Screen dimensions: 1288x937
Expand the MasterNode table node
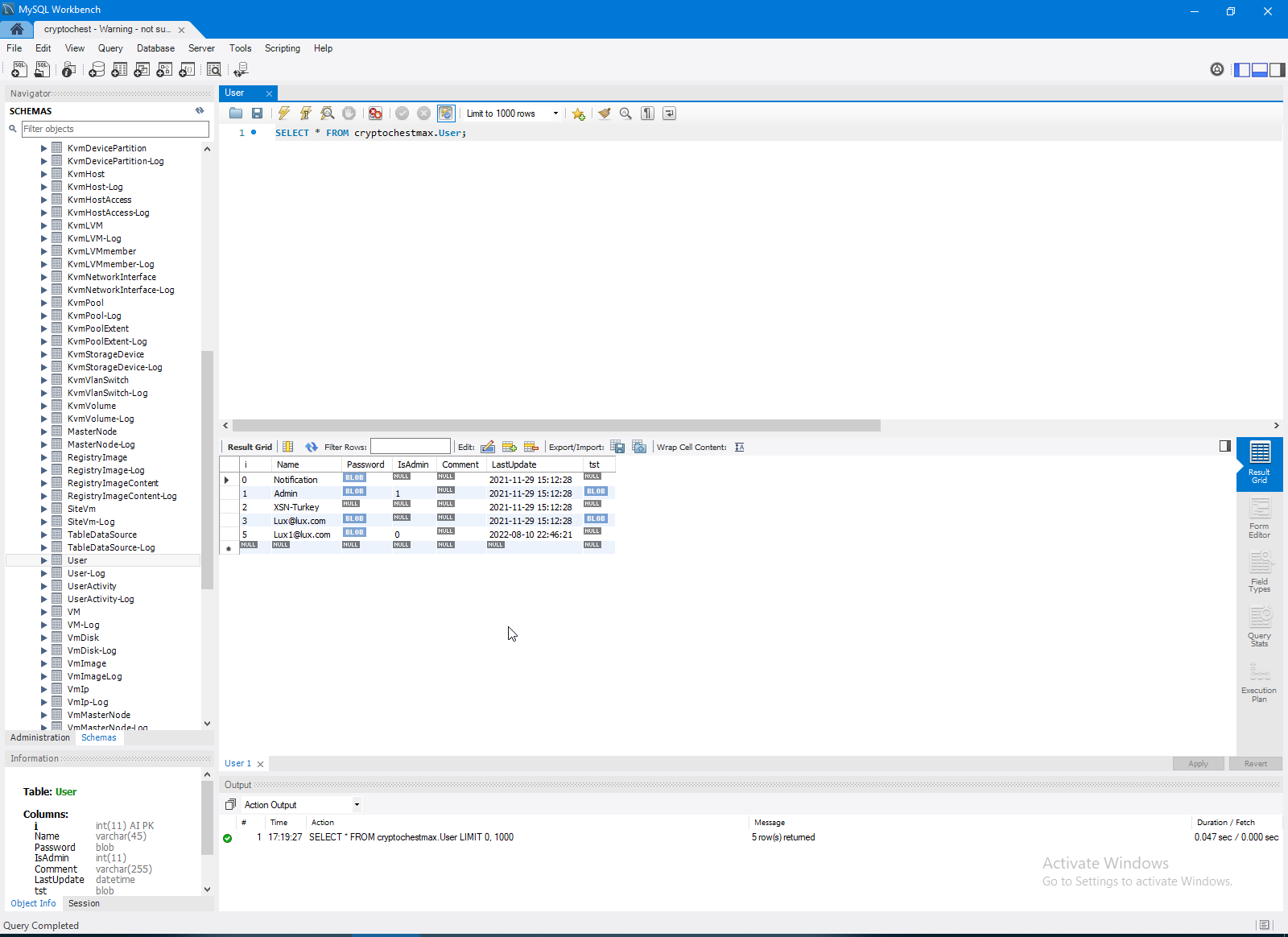[44, 431]
